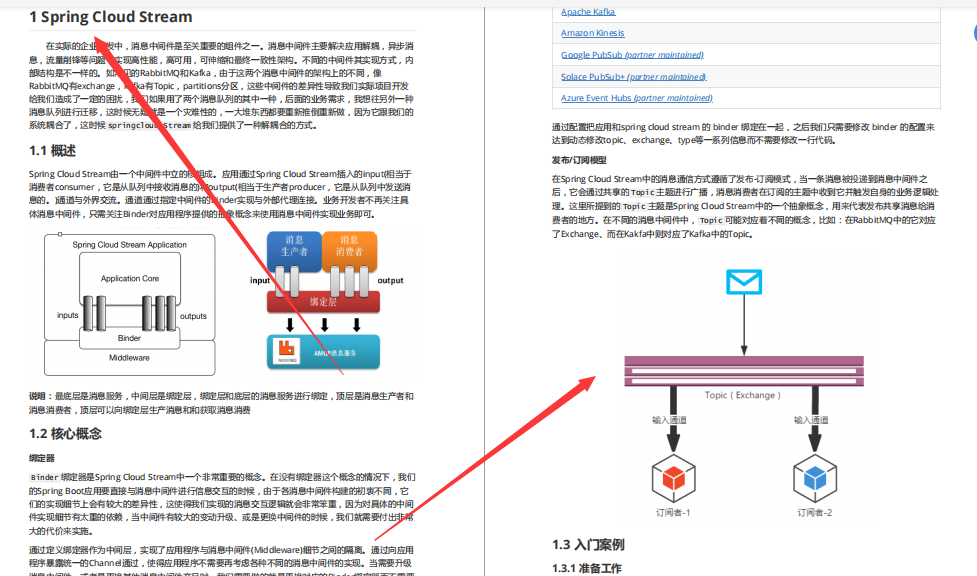Follow the Azure Event Hubs link
The image size is (977, 576).
coord(637,98)
